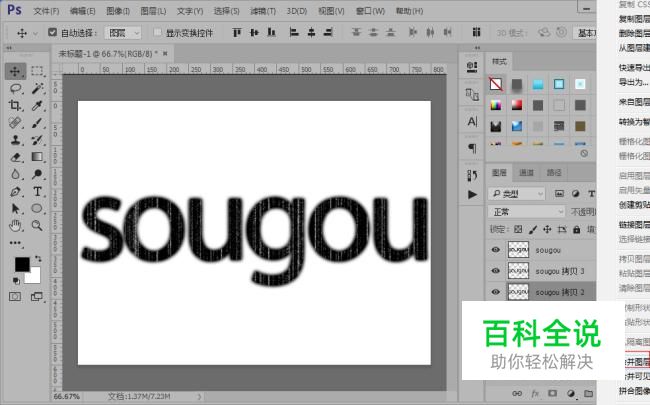Switch to the 路径 tab
Viewport: 650px width, 405px height.
coord(554,172)
